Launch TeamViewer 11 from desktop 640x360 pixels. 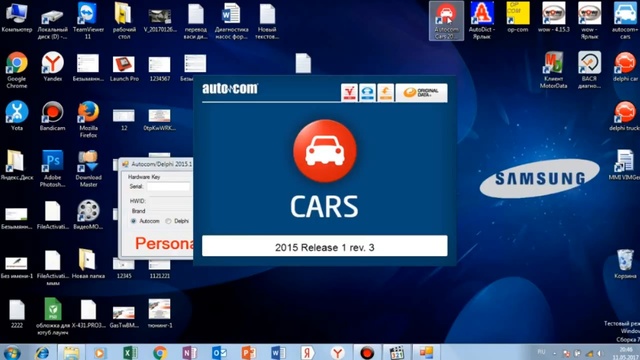(88, 20)
